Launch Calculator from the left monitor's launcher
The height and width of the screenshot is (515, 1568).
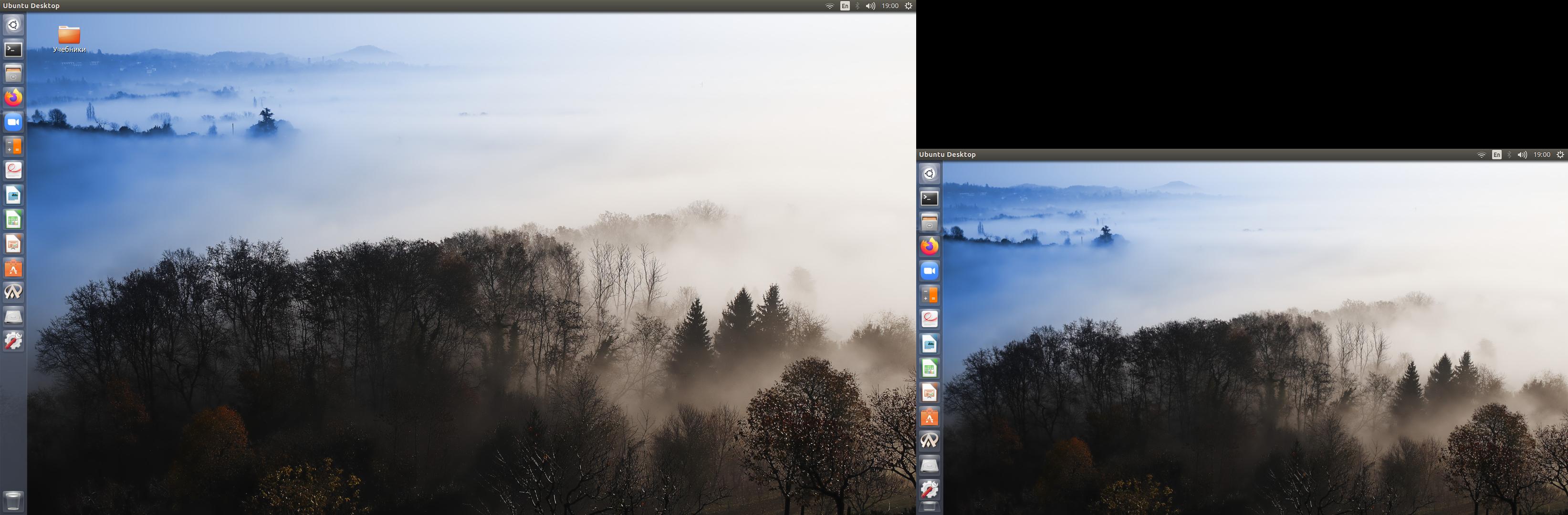[x=13, y=146]
